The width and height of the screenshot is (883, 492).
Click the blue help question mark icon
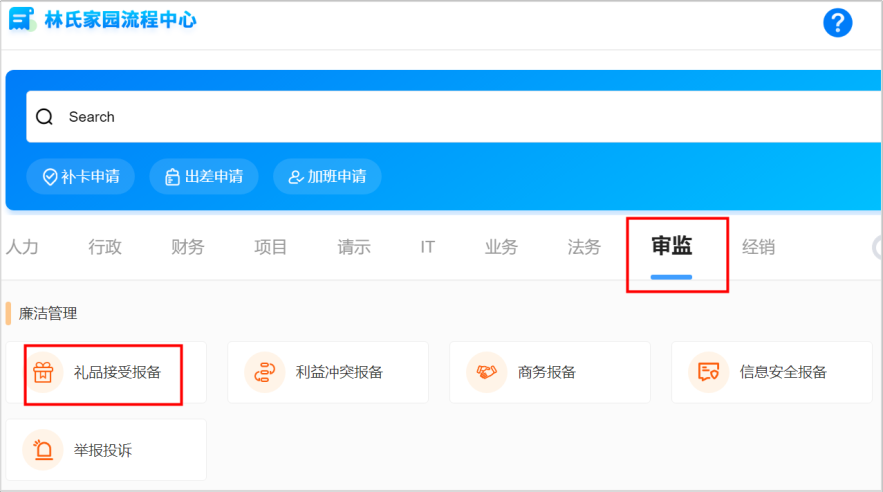click(x=837, y=23)
